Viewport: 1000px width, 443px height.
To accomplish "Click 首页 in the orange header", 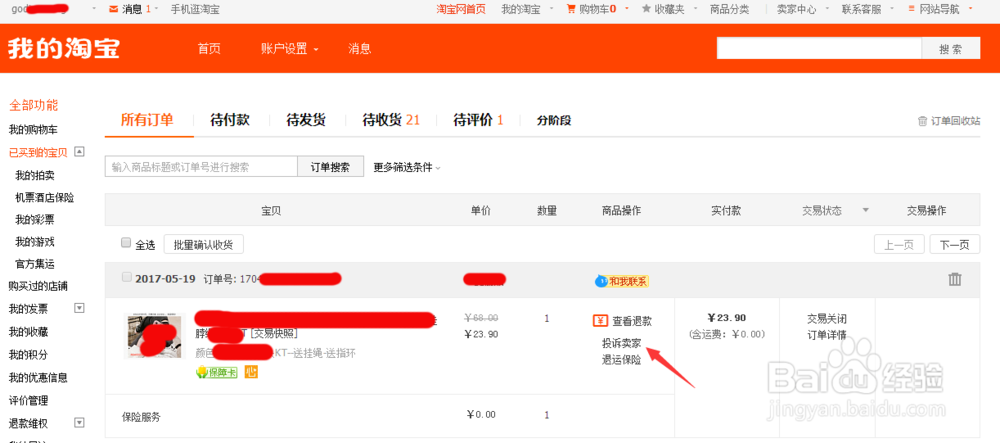I will pyautogui.click(x=209, y=49).
